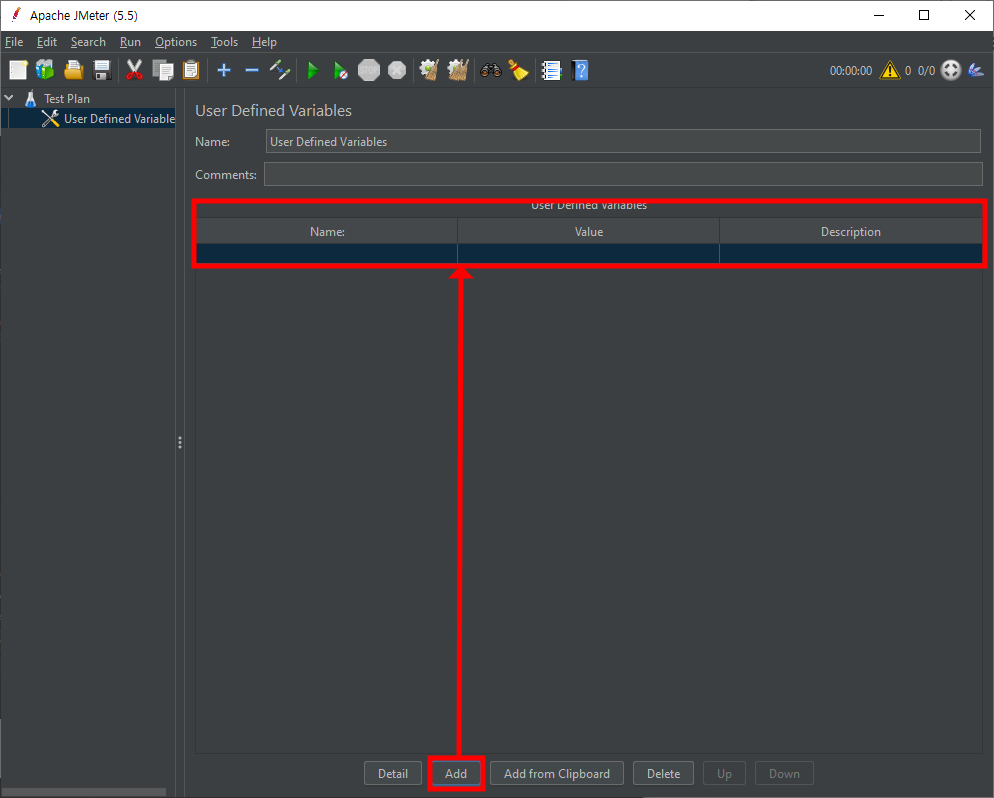The width and height of the screenshot is (994, 798).
Task: Select the Test Plan tree item
Action: tap(67, 99)
